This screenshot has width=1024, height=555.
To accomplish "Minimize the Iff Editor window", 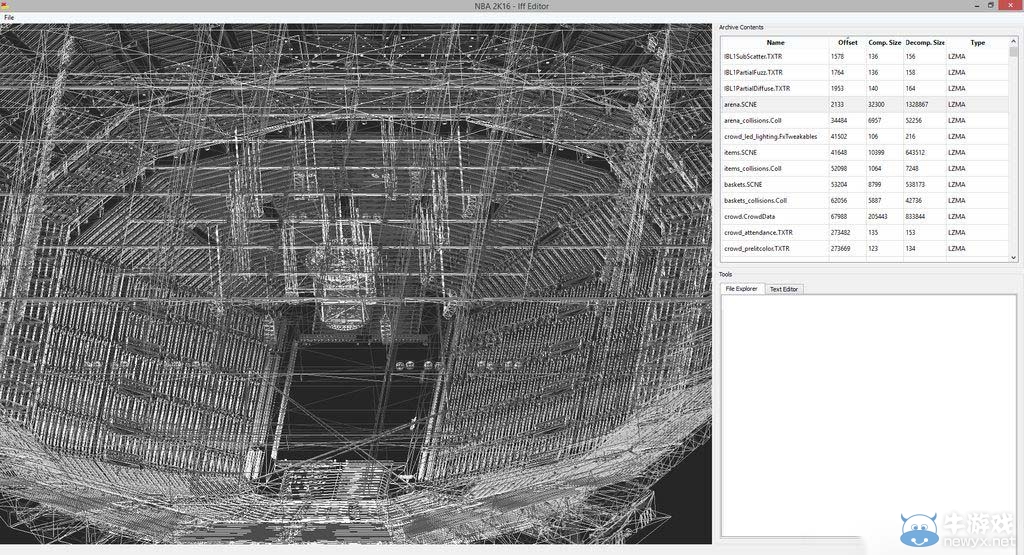I will 977,5.
